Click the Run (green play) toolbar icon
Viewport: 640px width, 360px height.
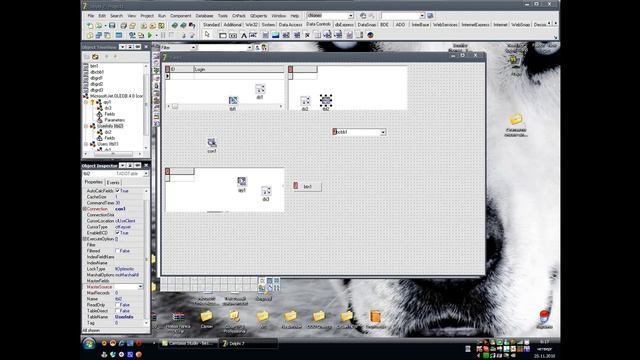point(150,36)
